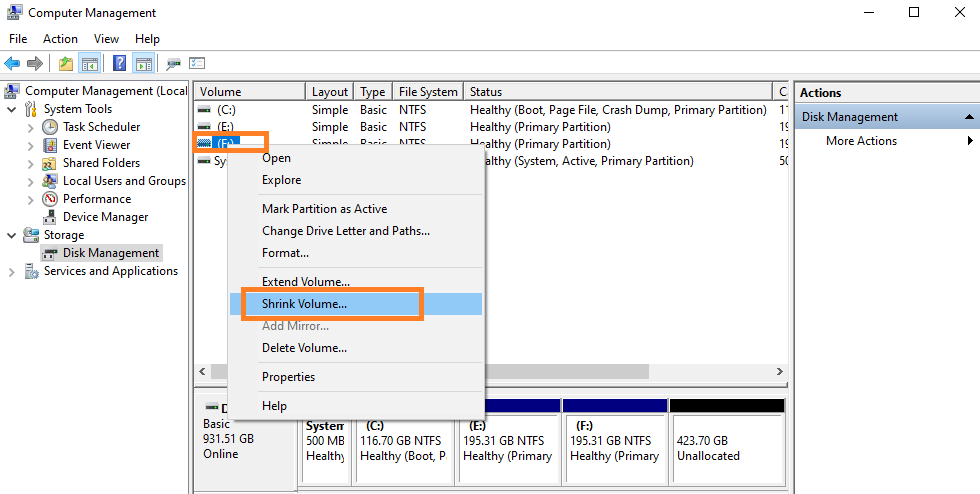
Task: Click the System Tools wrench icon
Action: 31,109
